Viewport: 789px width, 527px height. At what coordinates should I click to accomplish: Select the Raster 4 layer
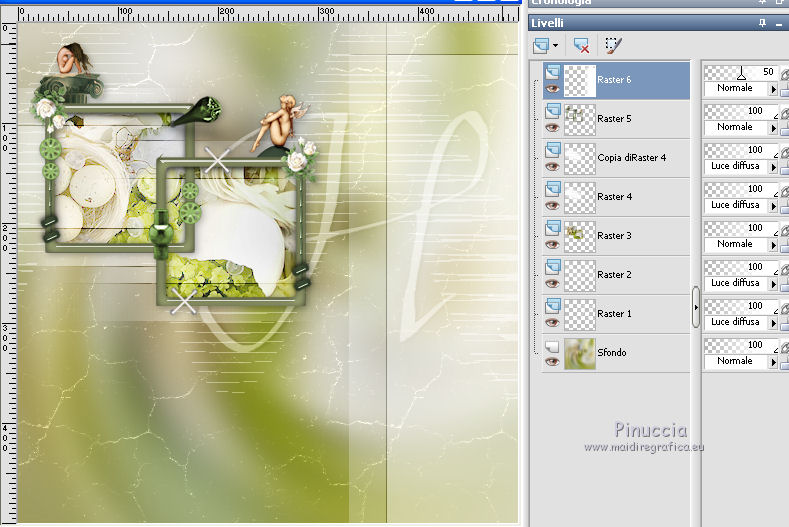(x=614, y=197)
